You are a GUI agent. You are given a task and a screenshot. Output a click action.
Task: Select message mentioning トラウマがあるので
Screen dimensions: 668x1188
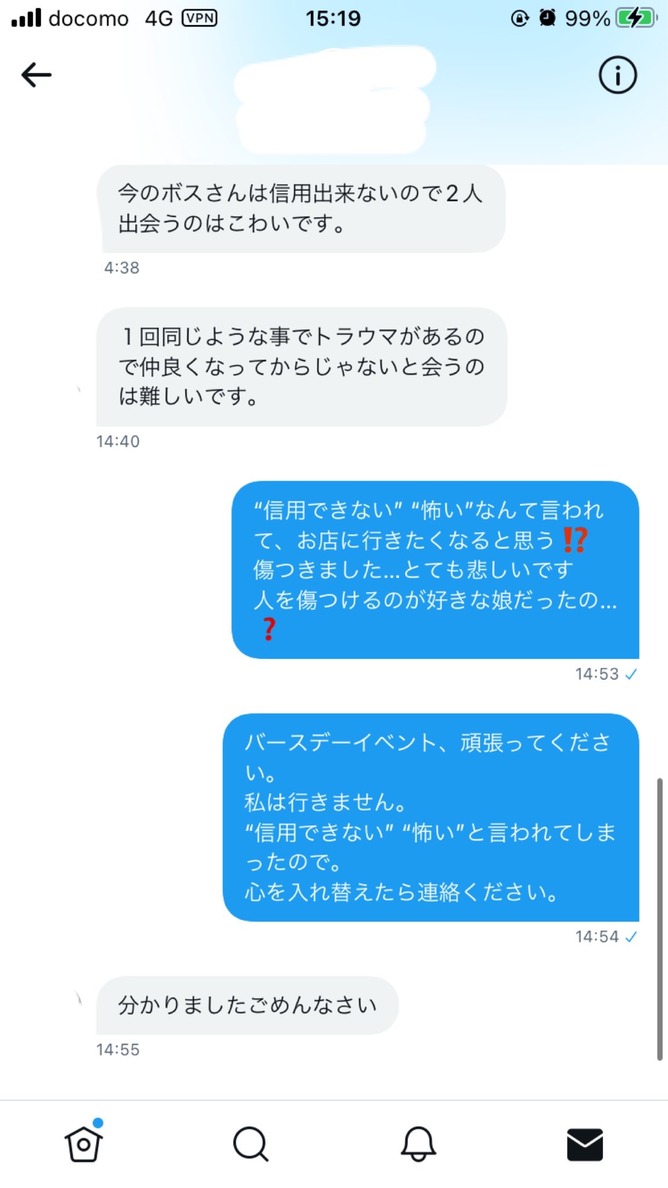tap(301, 367)
